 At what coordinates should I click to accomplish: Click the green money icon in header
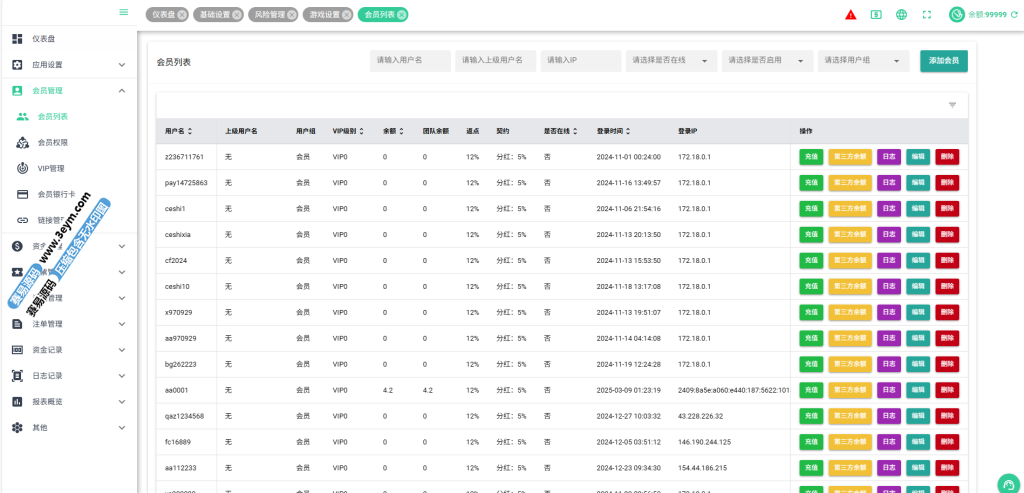(x=876, y=15)
